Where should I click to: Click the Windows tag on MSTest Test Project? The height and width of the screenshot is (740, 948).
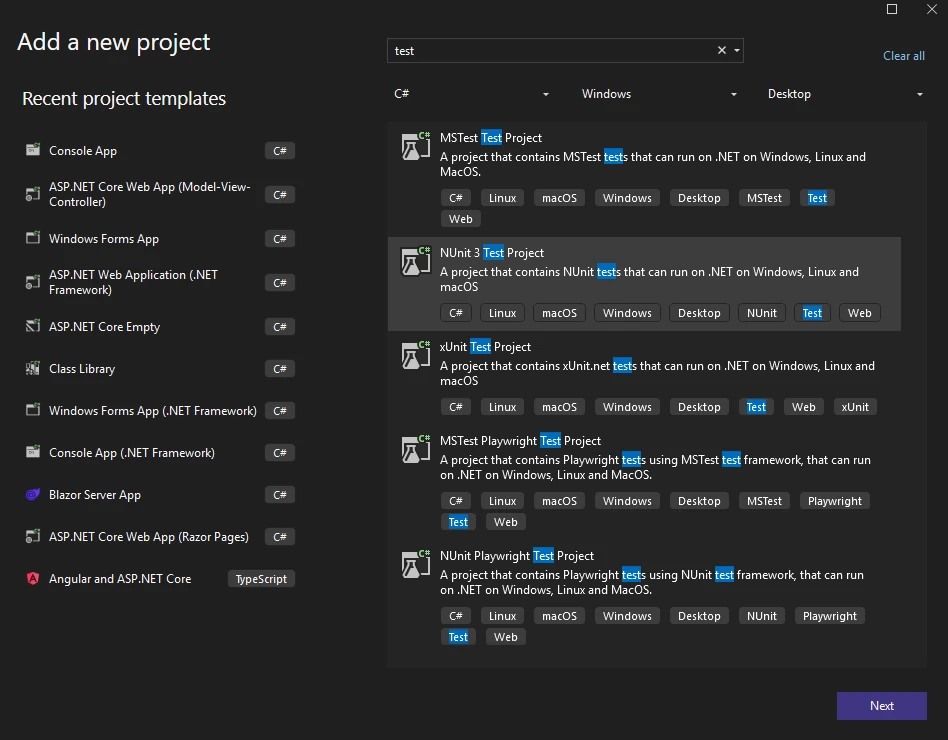[627, 198]
